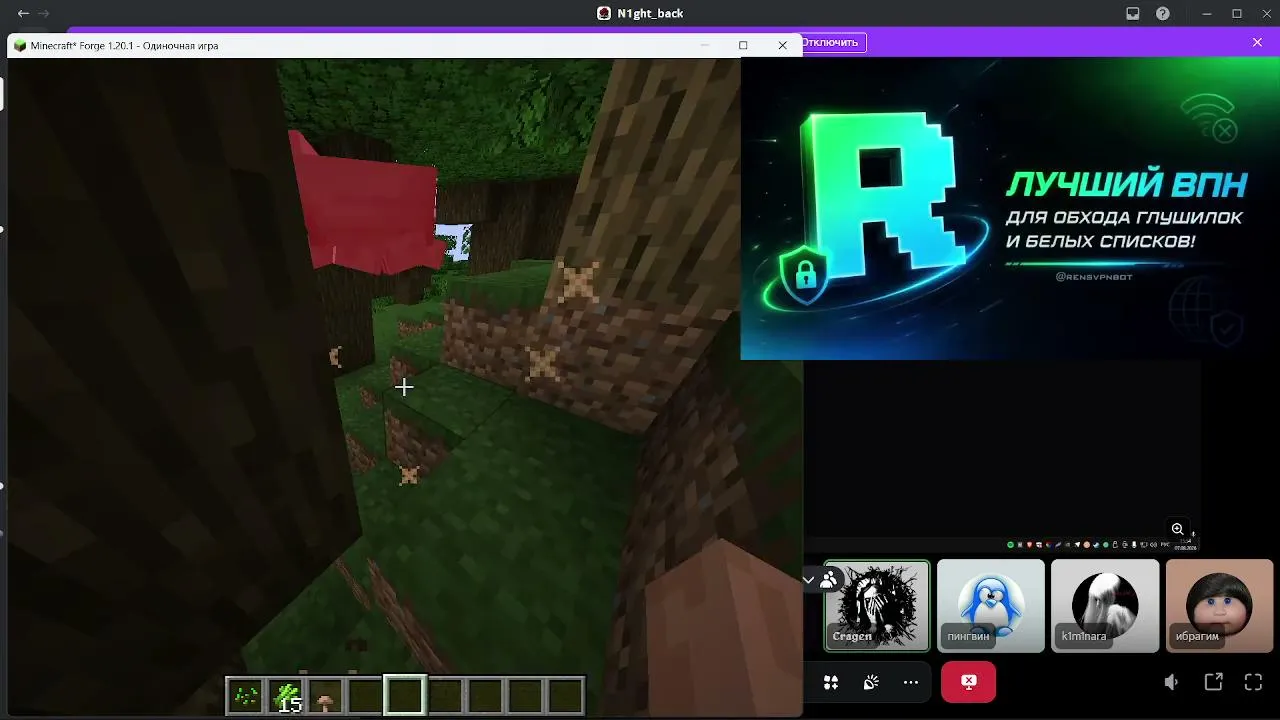Close the Minecraft Forge window
1280x720 pixels.
782,45
